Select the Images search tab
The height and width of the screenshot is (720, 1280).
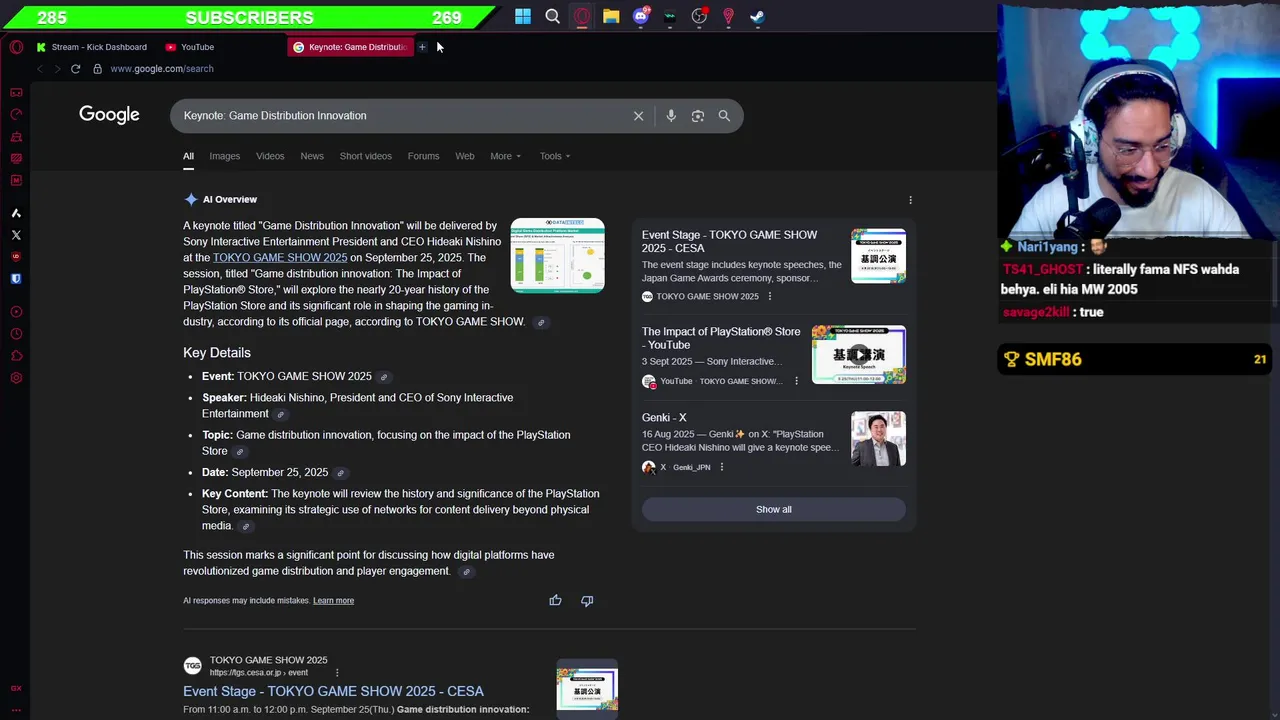pyautogui.click(x=224, y=156)
